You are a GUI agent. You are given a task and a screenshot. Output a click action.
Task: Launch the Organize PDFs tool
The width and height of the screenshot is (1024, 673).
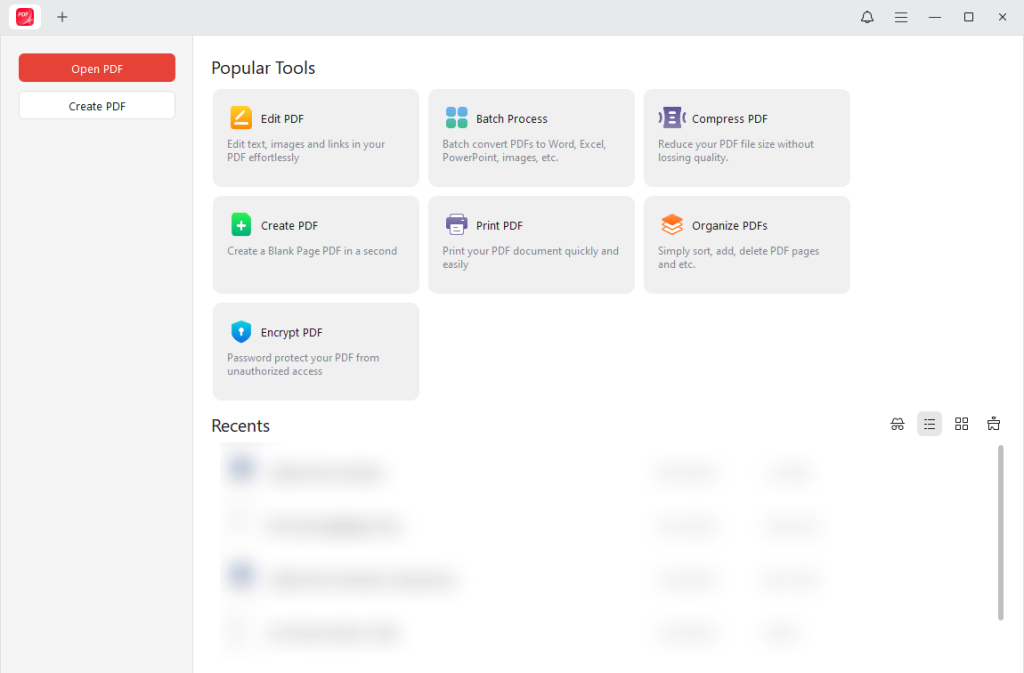[746, 244]
